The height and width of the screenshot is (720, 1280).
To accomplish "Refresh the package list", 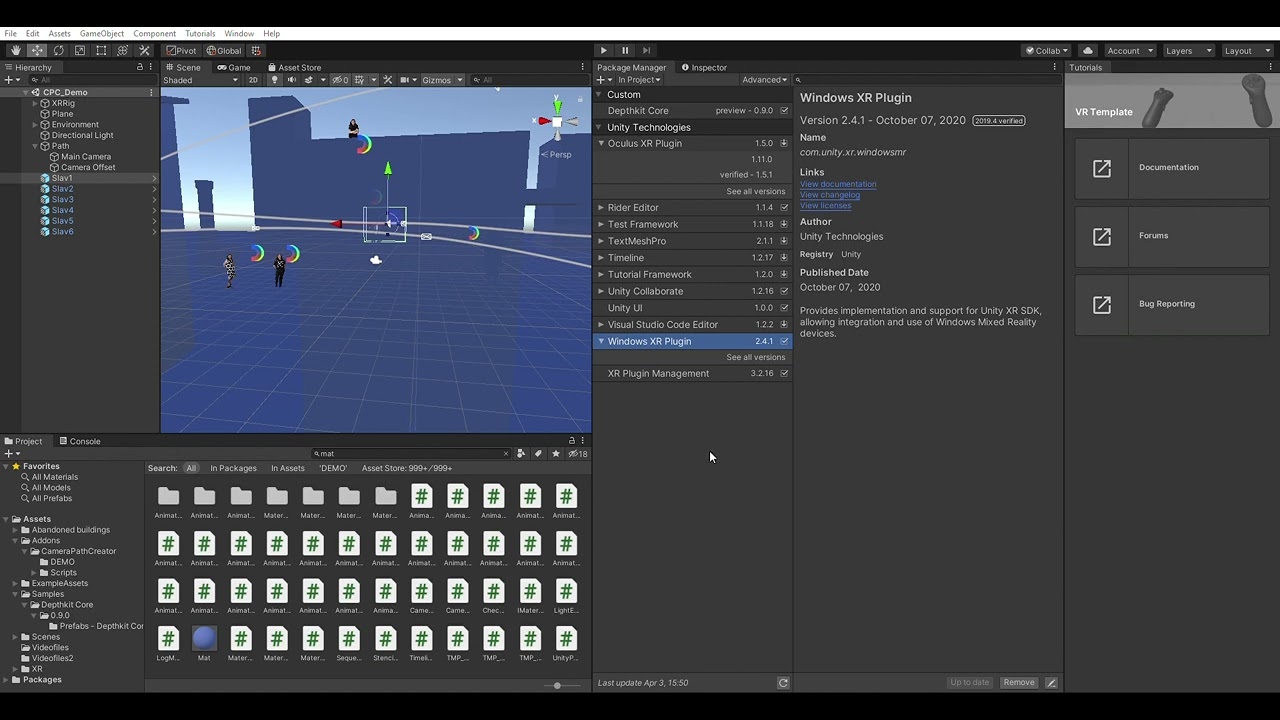I will pos(783,683).
